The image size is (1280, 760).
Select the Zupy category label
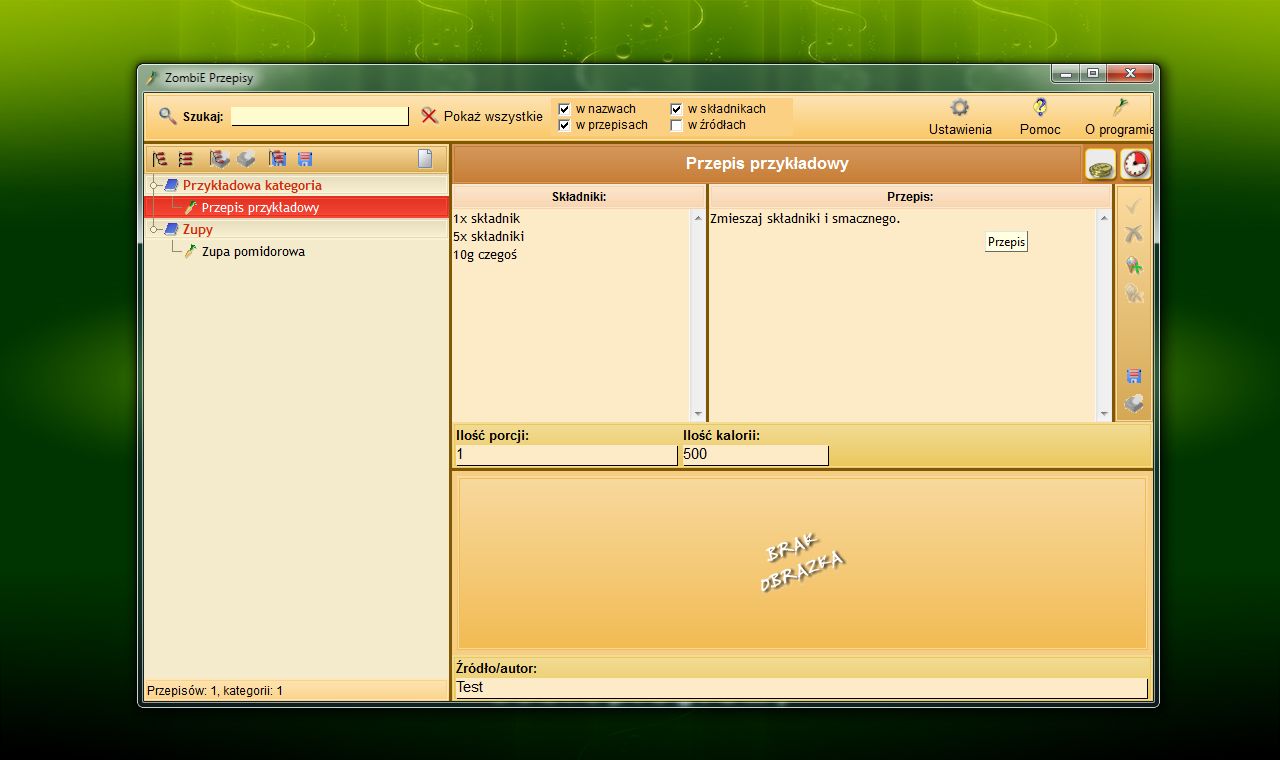[x=197, y=229]
